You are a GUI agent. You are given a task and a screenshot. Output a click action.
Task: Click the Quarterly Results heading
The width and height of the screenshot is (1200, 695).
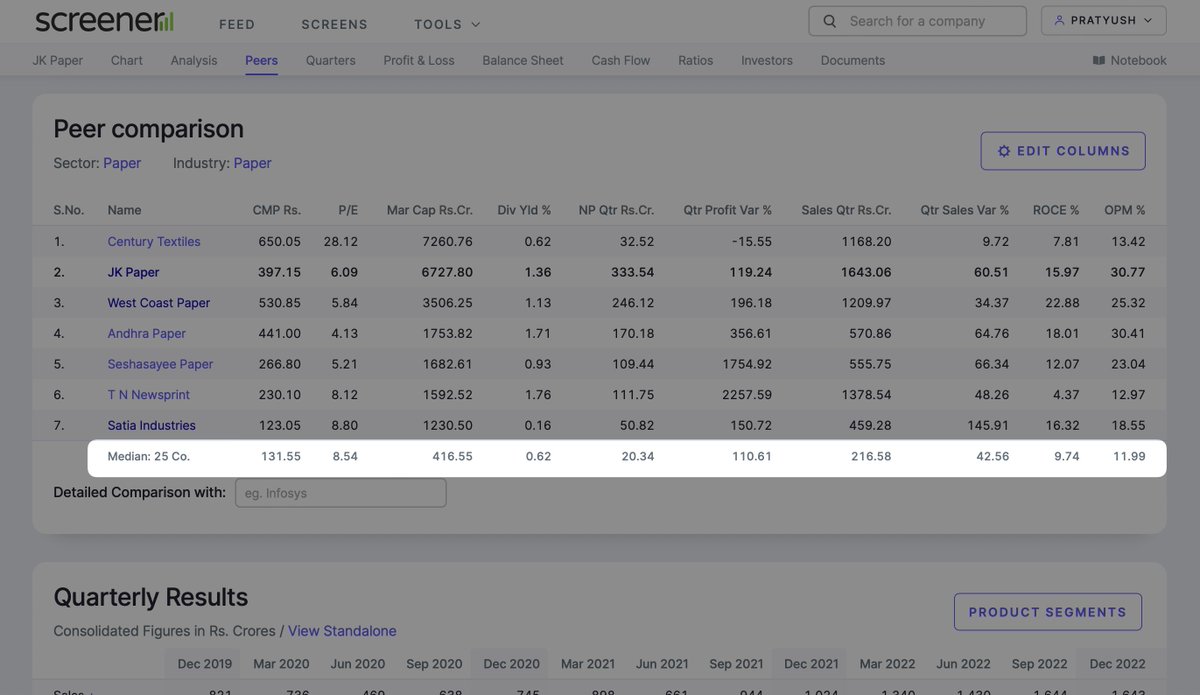(150, 597)
